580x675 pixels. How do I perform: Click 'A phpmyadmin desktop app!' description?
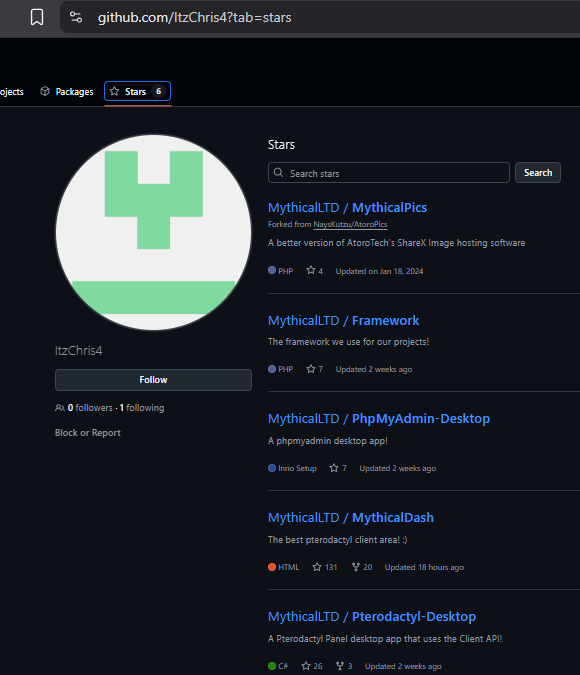[x=328, y=441]
